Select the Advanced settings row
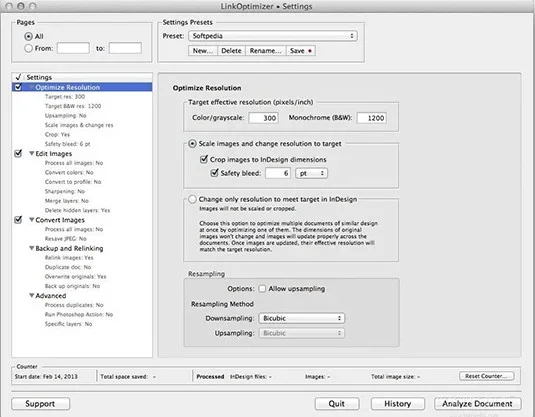Image resolution: width=535 pixels, height=417 pixels. pos(82,296)
